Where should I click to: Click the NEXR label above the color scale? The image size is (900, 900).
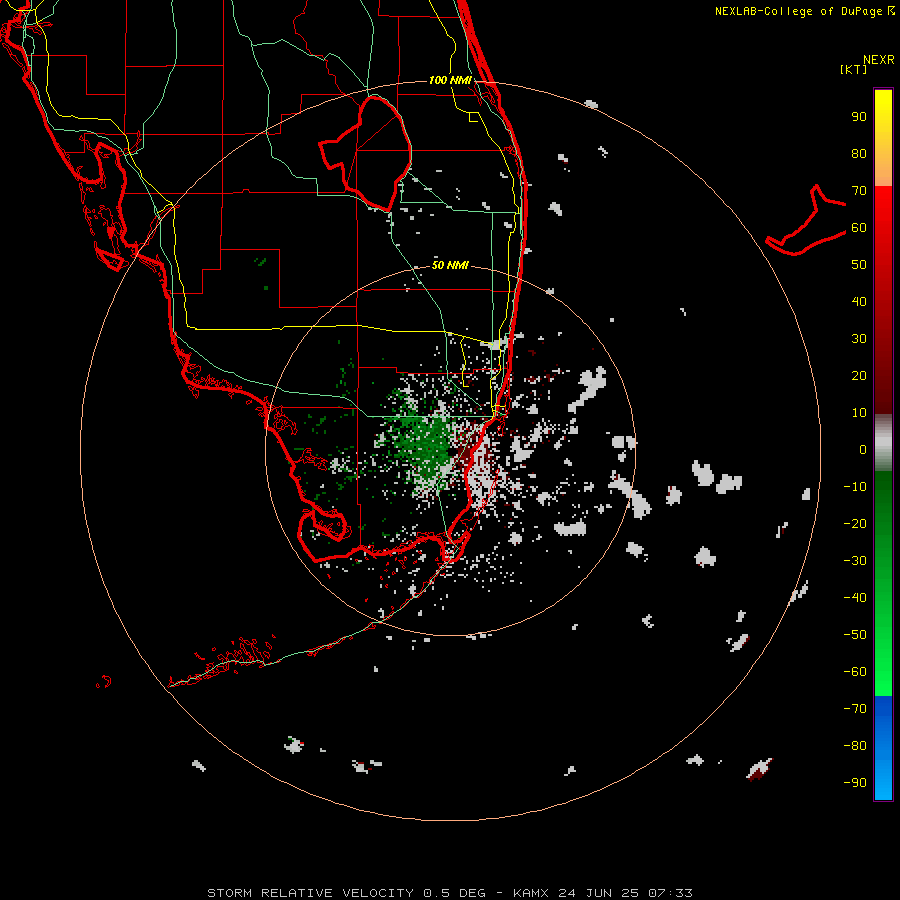pos(878,60)
